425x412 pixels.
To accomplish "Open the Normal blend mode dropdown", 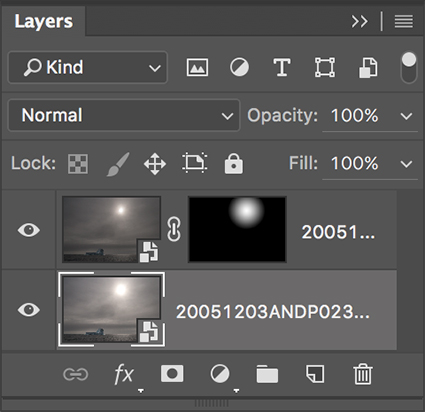I will [x=124, y=115].
